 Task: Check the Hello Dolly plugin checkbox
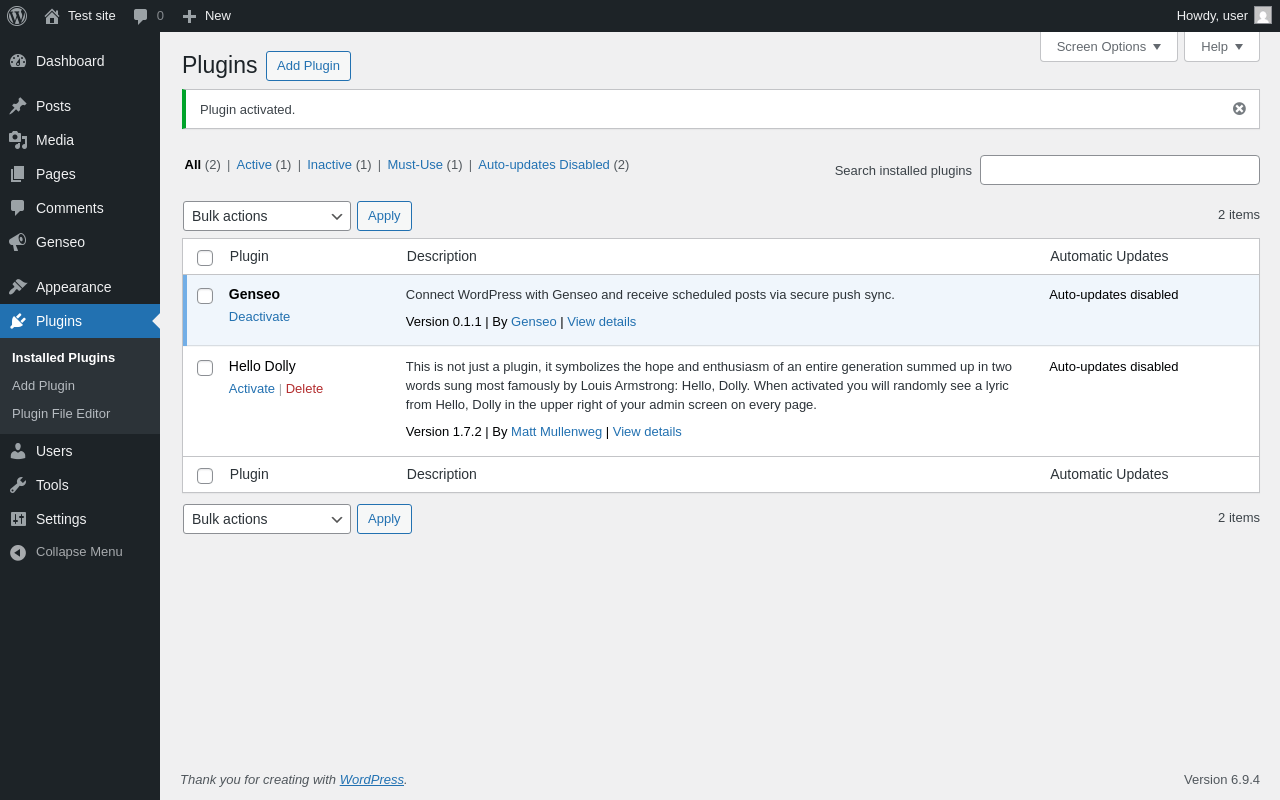click(x=205, y=368)
